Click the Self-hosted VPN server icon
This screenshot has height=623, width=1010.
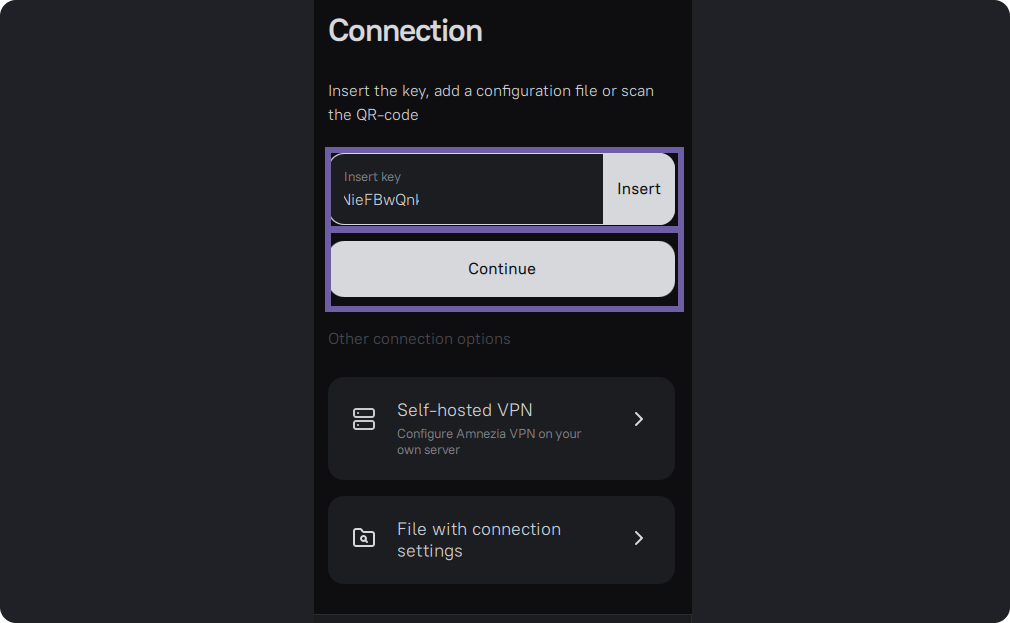pos(364,419)
